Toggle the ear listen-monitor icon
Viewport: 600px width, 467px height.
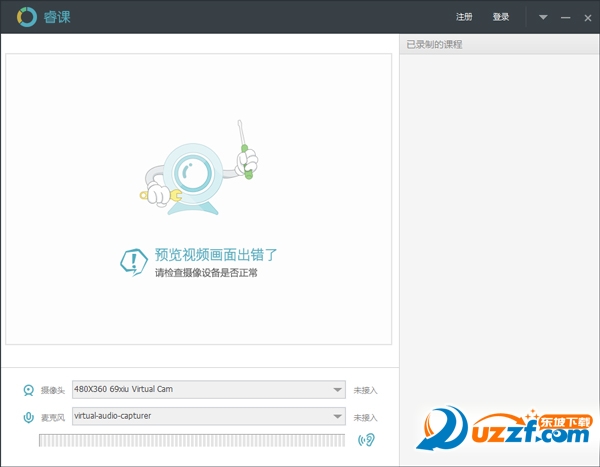[x=366, y=440]
